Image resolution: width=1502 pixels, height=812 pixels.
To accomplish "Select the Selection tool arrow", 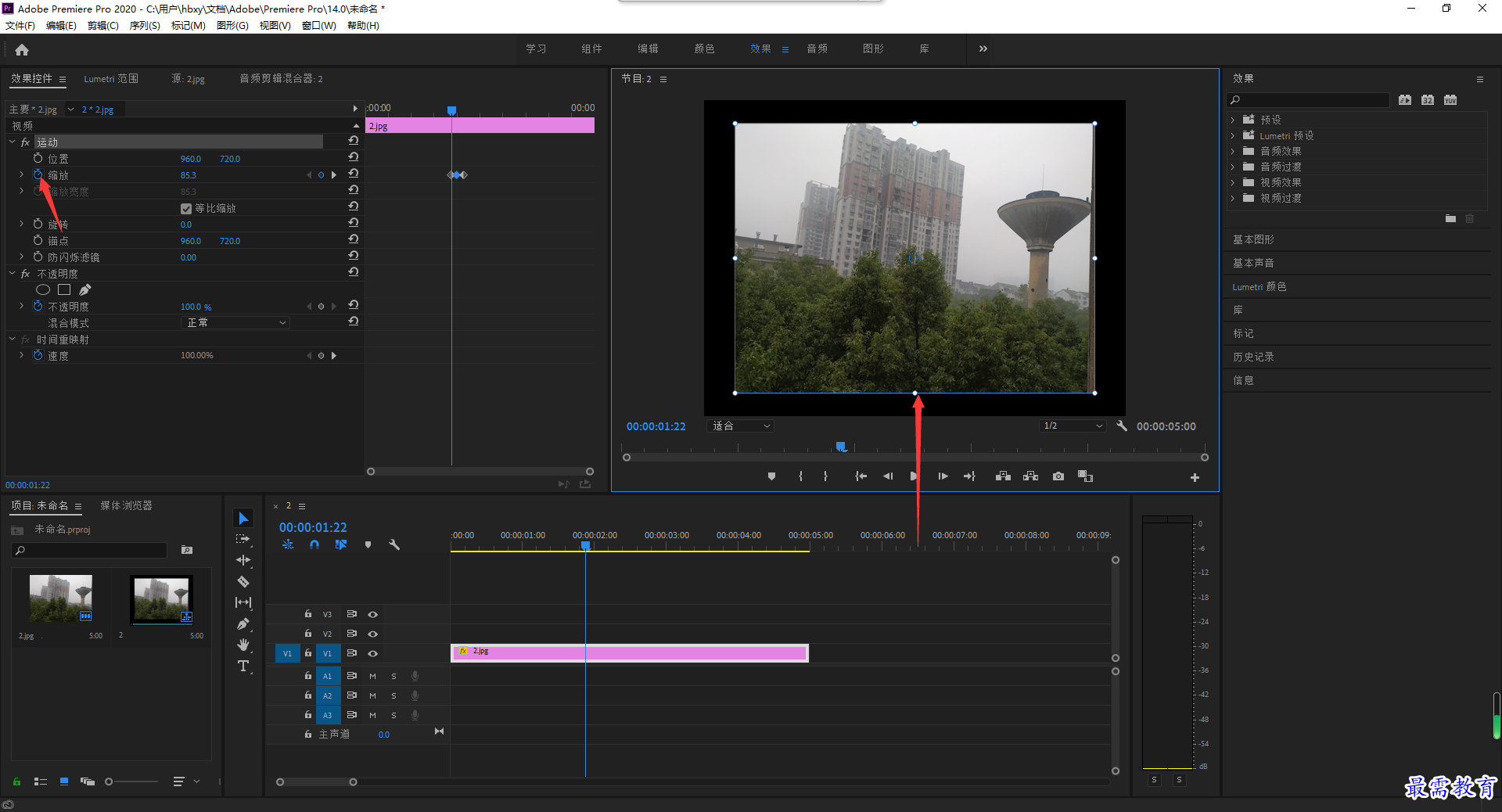I will (x=243, y=519).
